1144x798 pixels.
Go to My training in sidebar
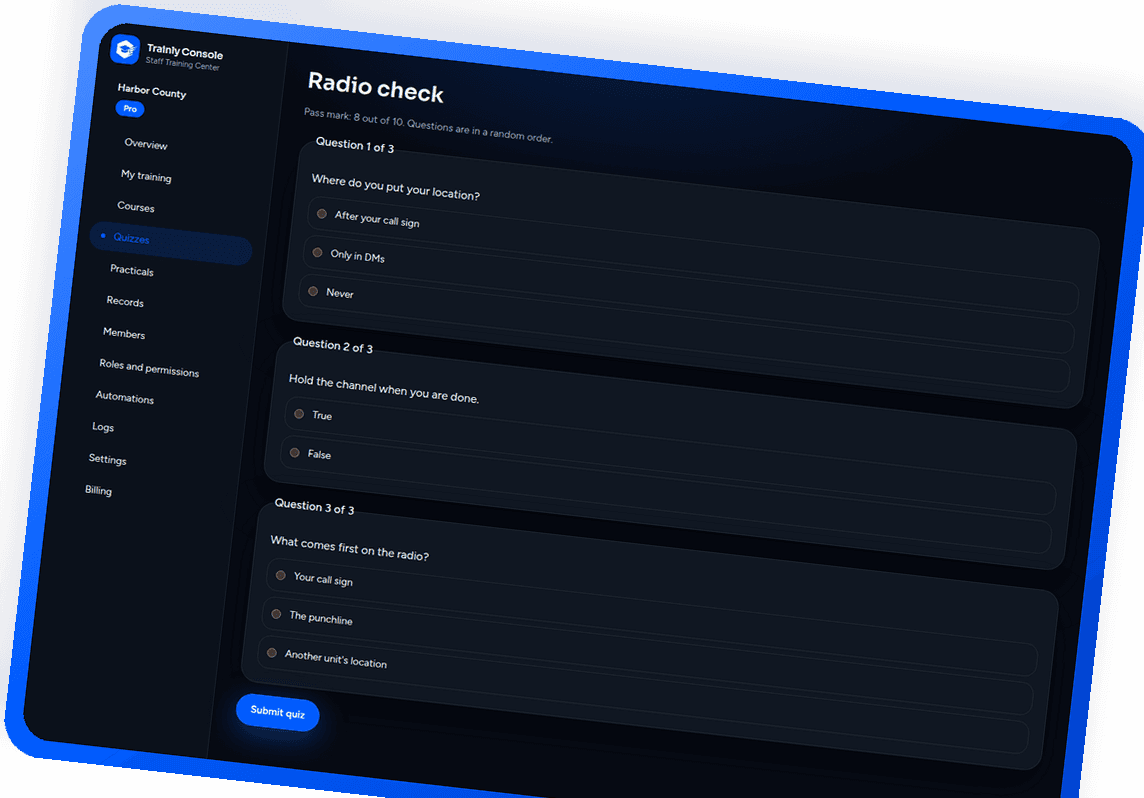(146, 176)
